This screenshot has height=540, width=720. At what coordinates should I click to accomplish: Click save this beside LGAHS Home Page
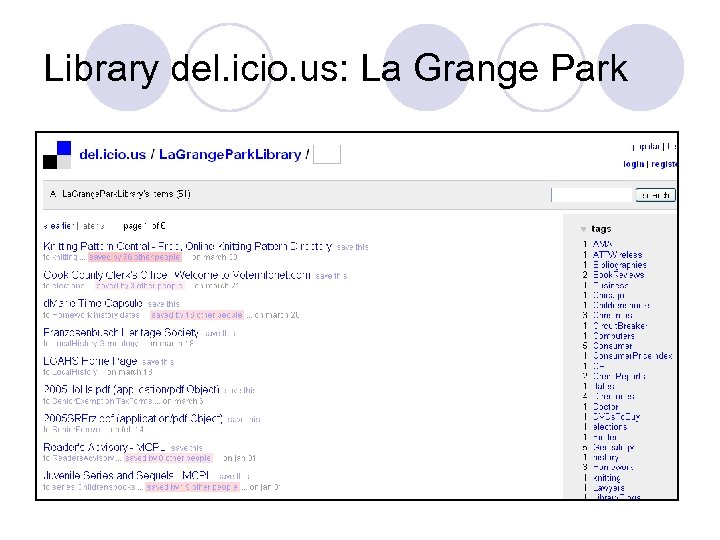click(158, 362)
